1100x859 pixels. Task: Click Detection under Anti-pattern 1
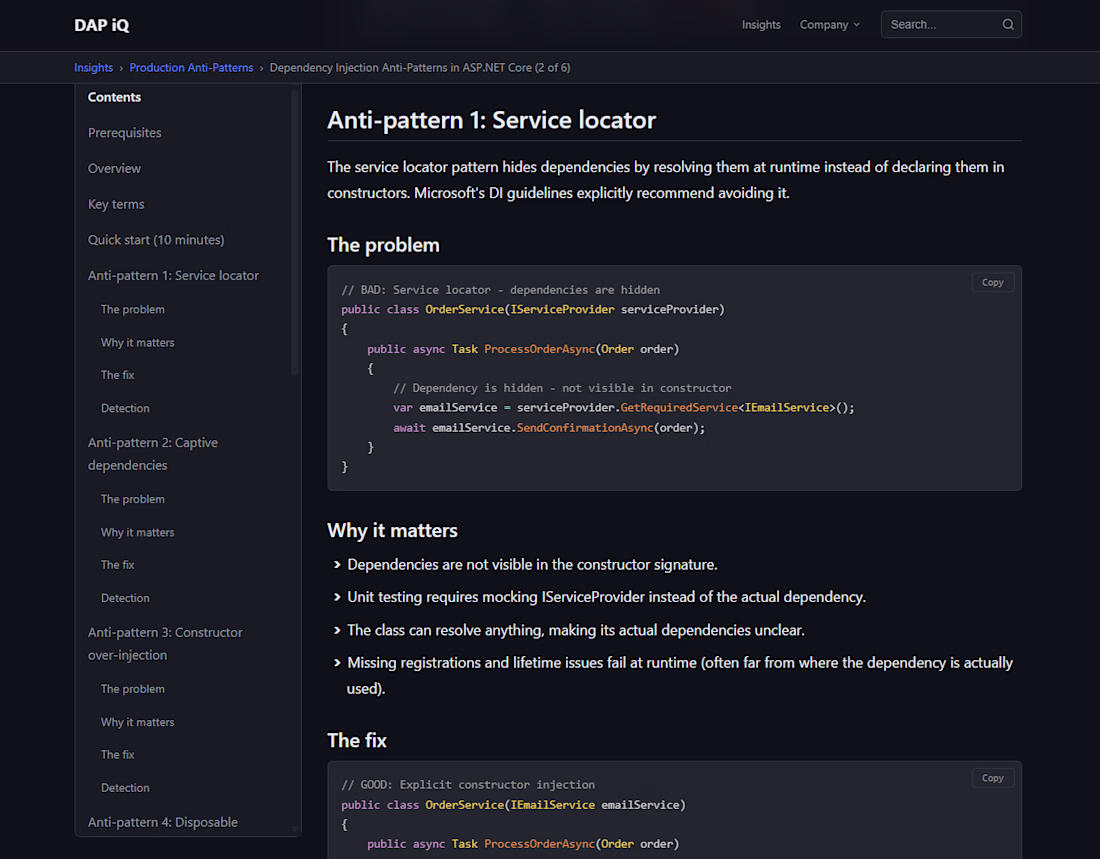click(125, 408)
